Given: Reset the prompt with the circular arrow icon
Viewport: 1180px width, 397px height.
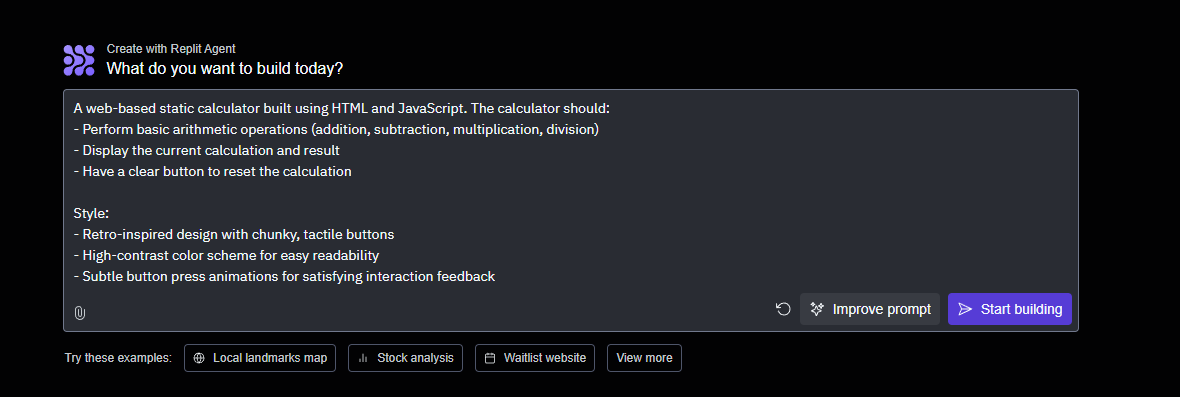Looking at the screenshot, I should (783, 309).
